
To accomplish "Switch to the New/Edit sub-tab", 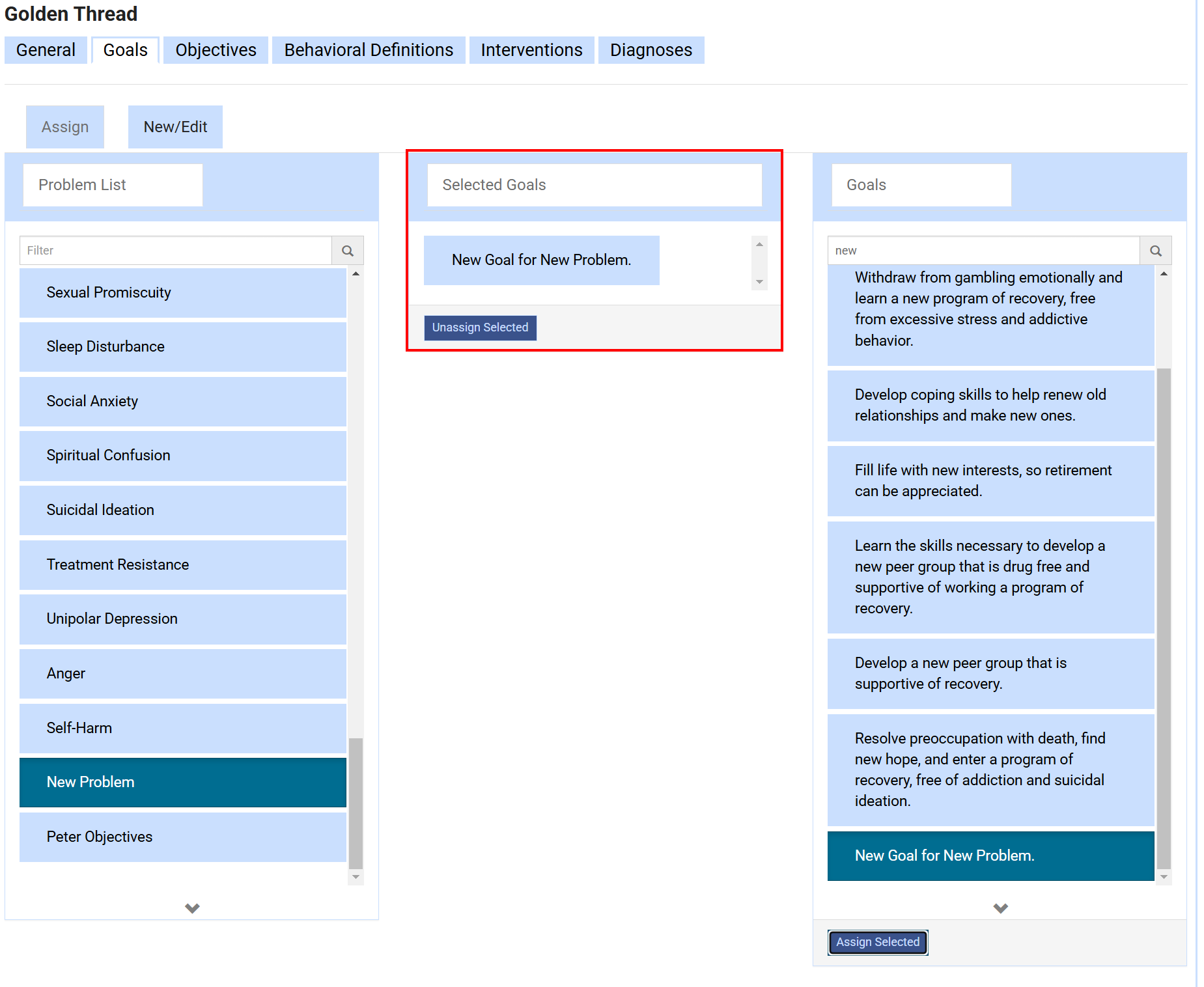I will [x=175, y=127].
